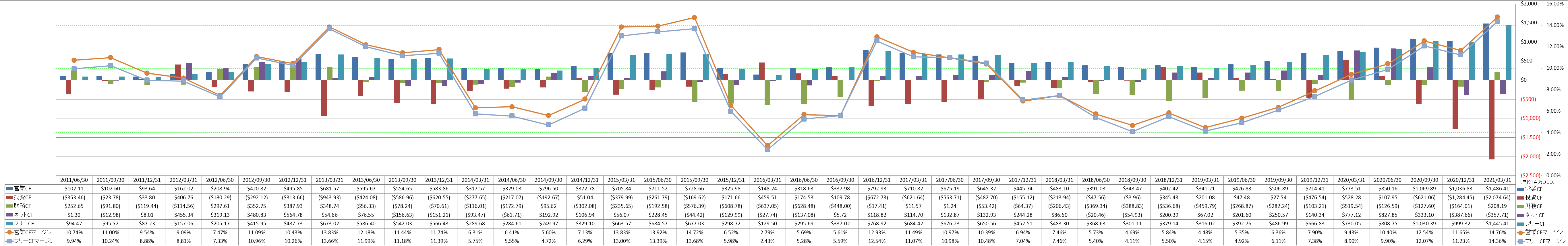This screenshot has width=1568, height=246.
Task: Click the 財務CF legend swatch in the table row header
Action: pyautogui.click(x=9, y=206)
